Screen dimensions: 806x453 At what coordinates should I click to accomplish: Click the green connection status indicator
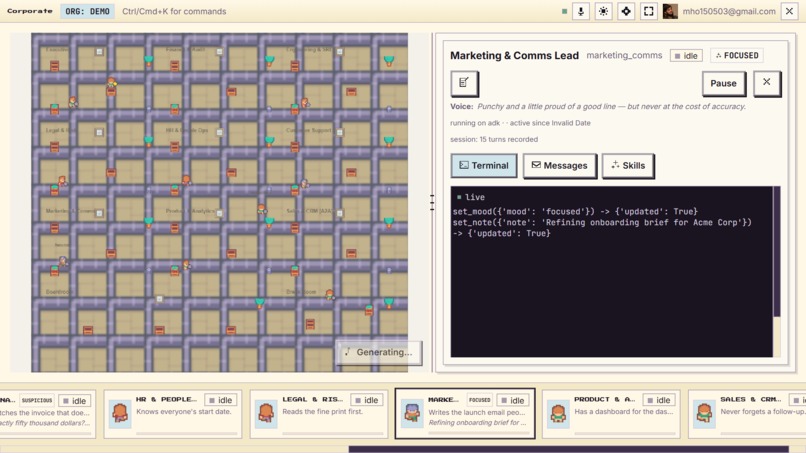pyautogui.click(x=564, y=11)
